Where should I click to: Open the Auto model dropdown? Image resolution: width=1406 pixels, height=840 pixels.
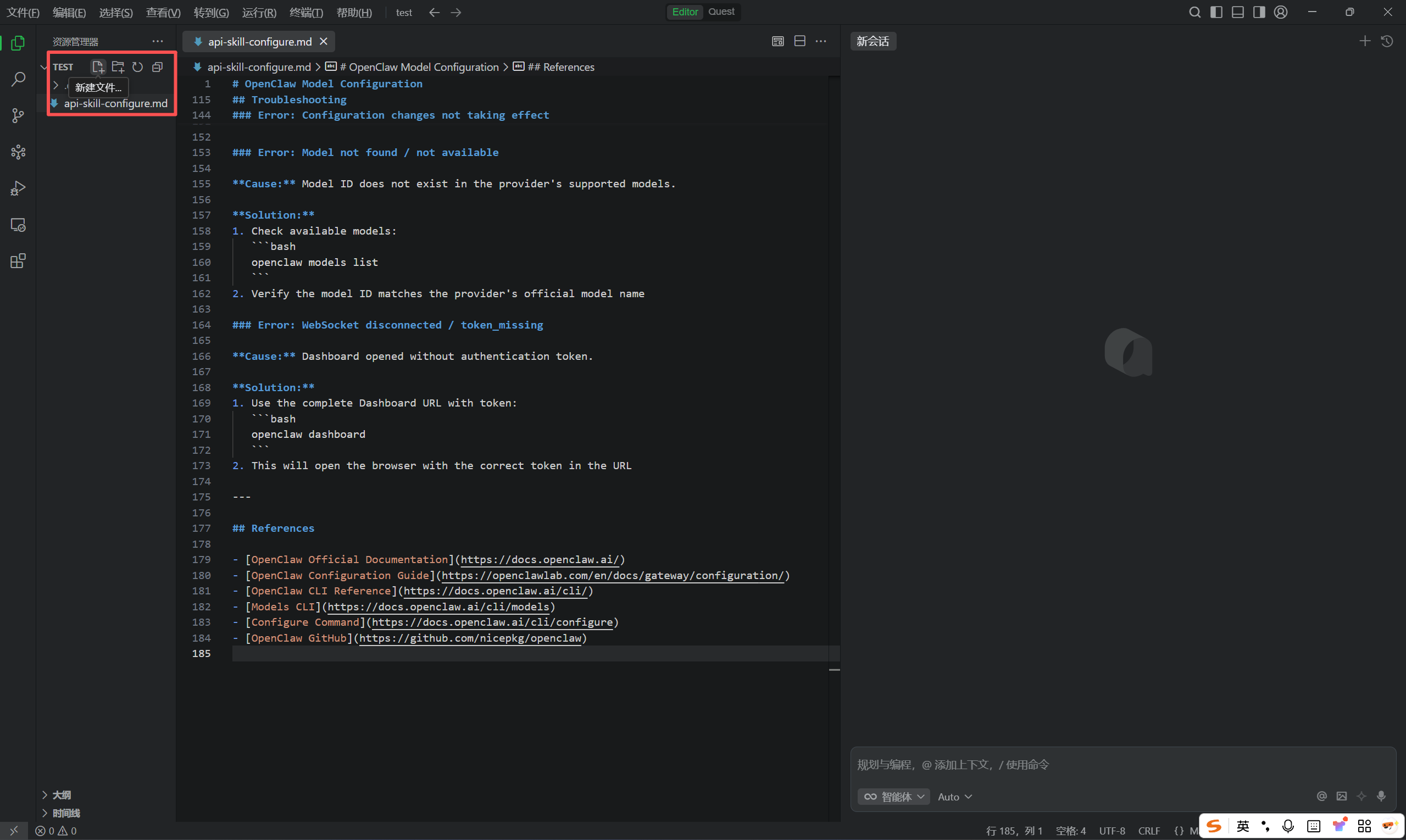click(x=954, y=797)
